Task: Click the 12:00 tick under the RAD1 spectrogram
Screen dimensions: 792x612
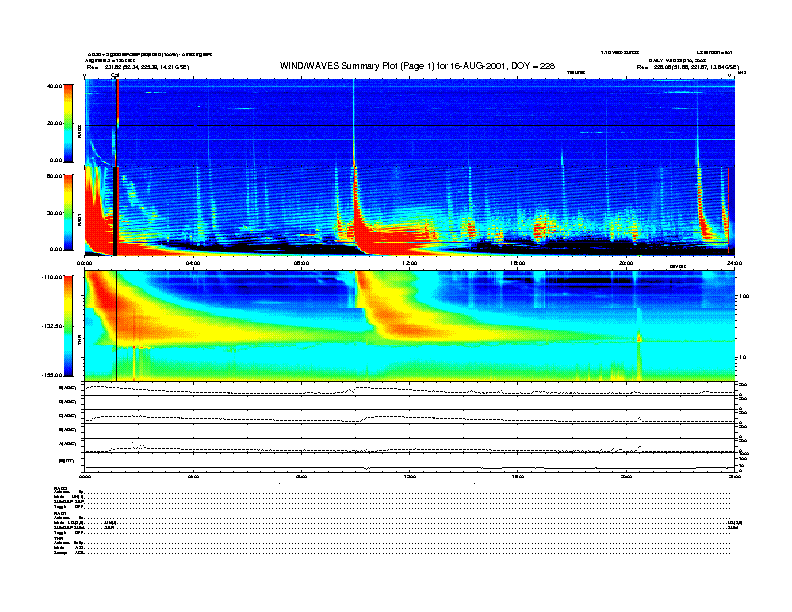Action: click(x=410, y=263)
